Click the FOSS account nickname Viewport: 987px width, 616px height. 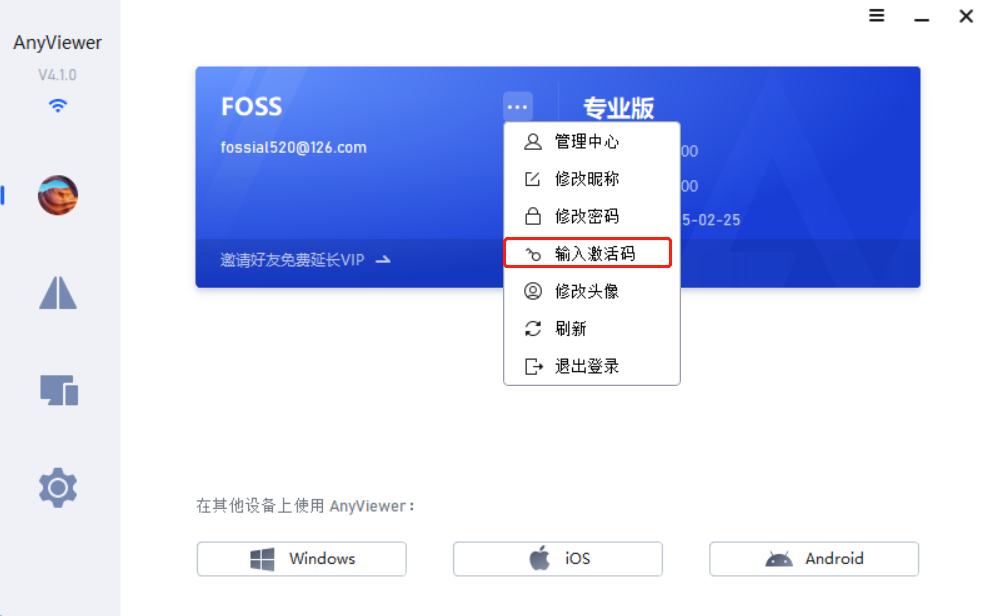click(x=251, y=107)
